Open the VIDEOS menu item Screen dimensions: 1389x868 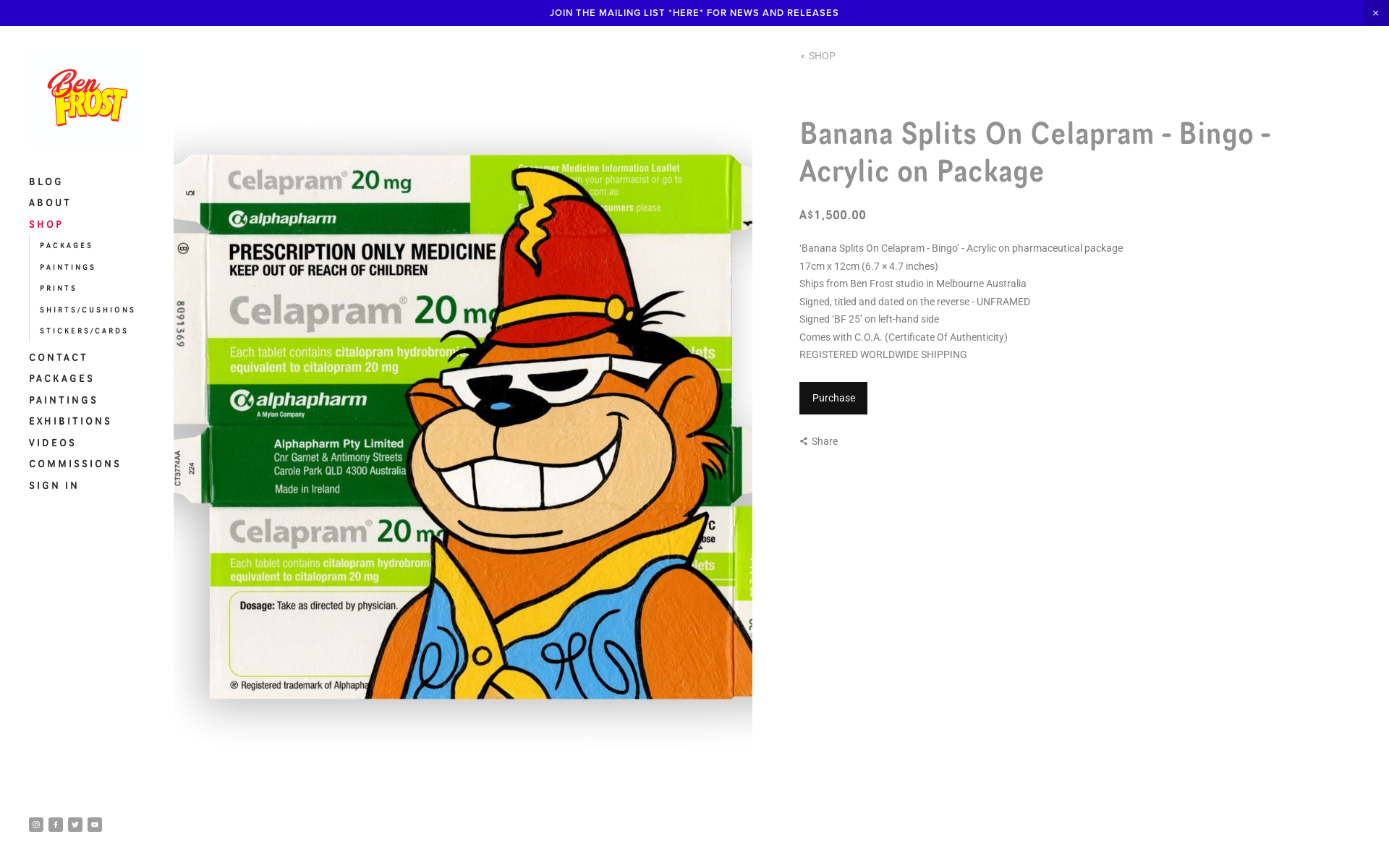tap(53, 443)
